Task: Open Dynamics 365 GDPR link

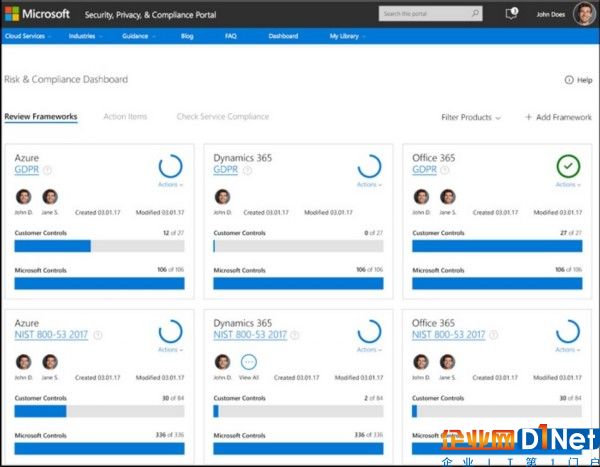Action: 226,170
